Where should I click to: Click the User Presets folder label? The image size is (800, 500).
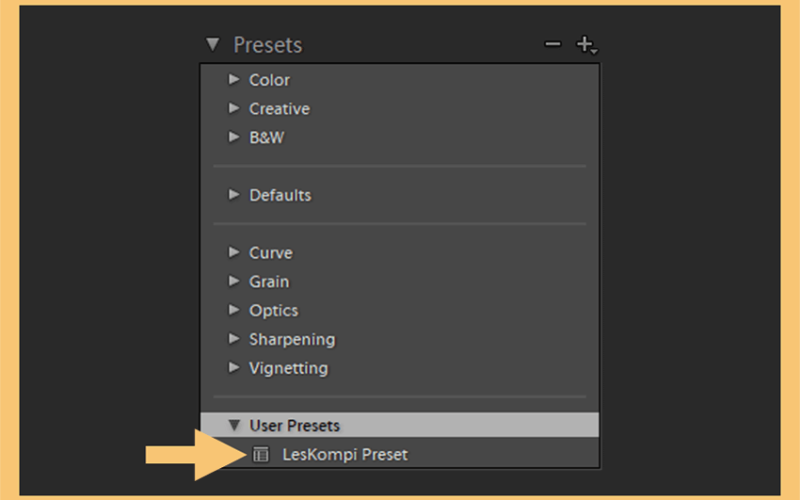[294, 426]
